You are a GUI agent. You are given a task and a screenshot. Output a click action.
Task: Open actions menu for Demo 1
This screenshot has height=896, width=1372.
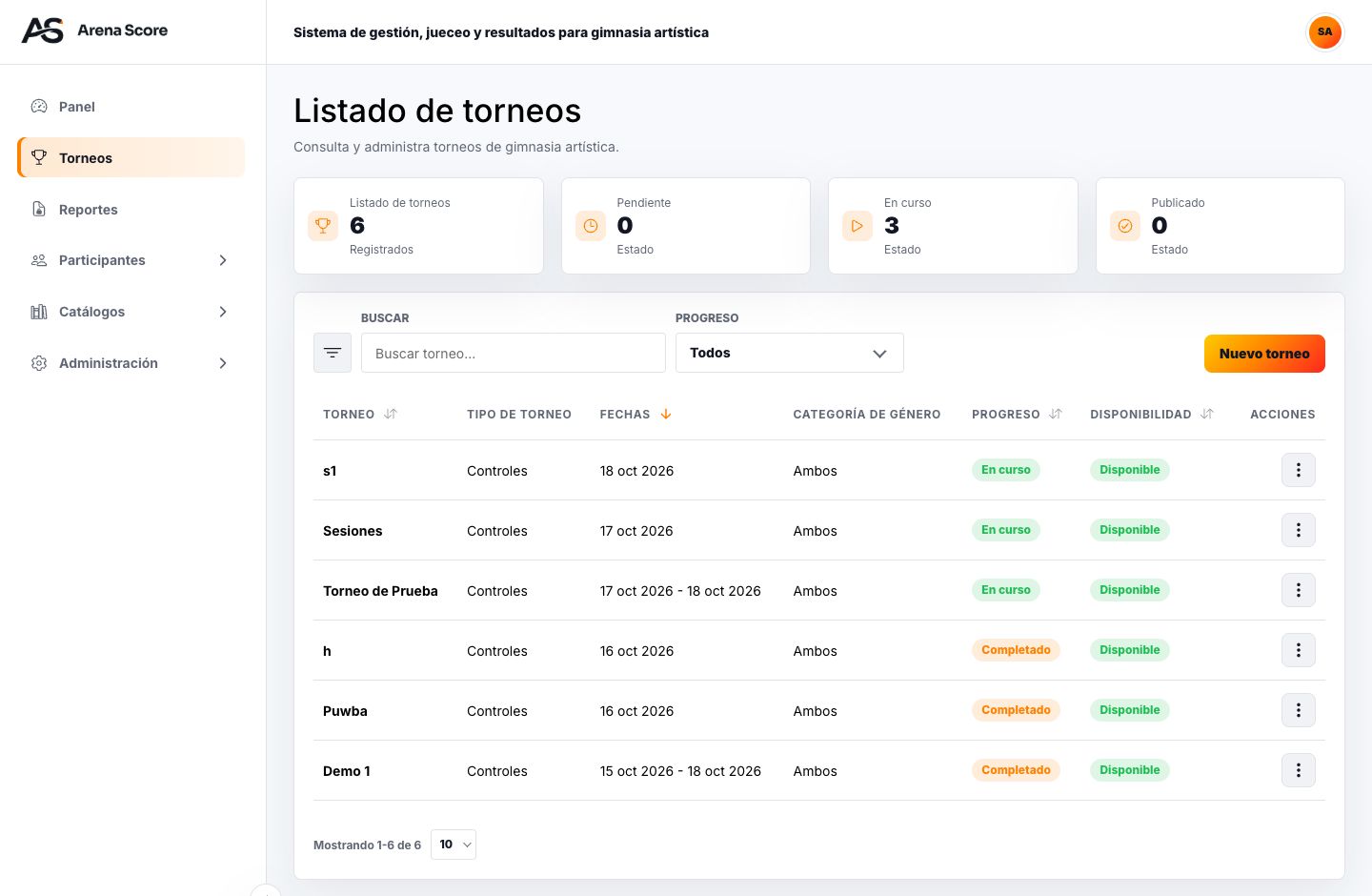[x=1299, y=770]
